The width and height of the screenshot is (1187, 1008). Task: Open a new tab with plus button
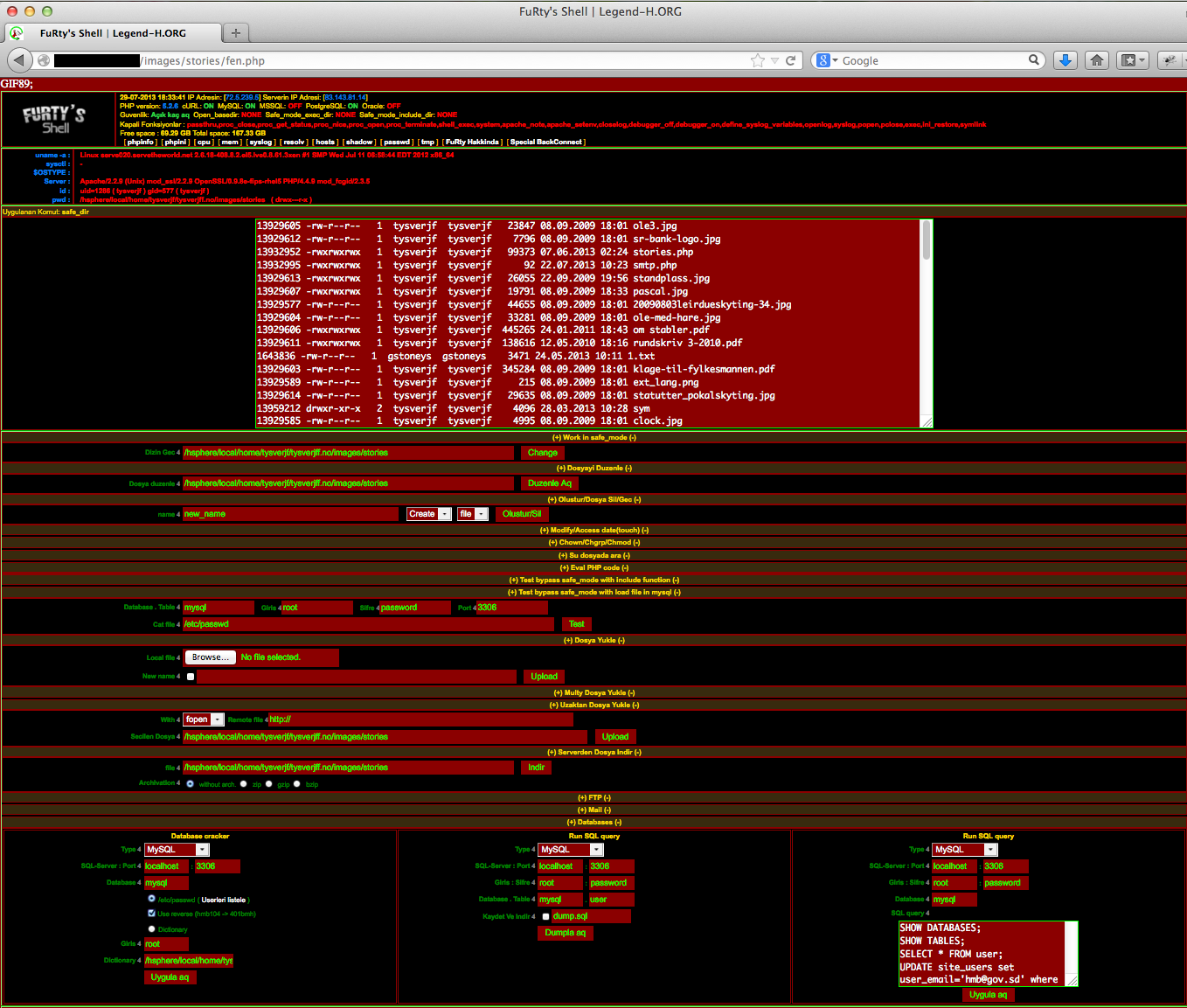click(x=235, y=32)
